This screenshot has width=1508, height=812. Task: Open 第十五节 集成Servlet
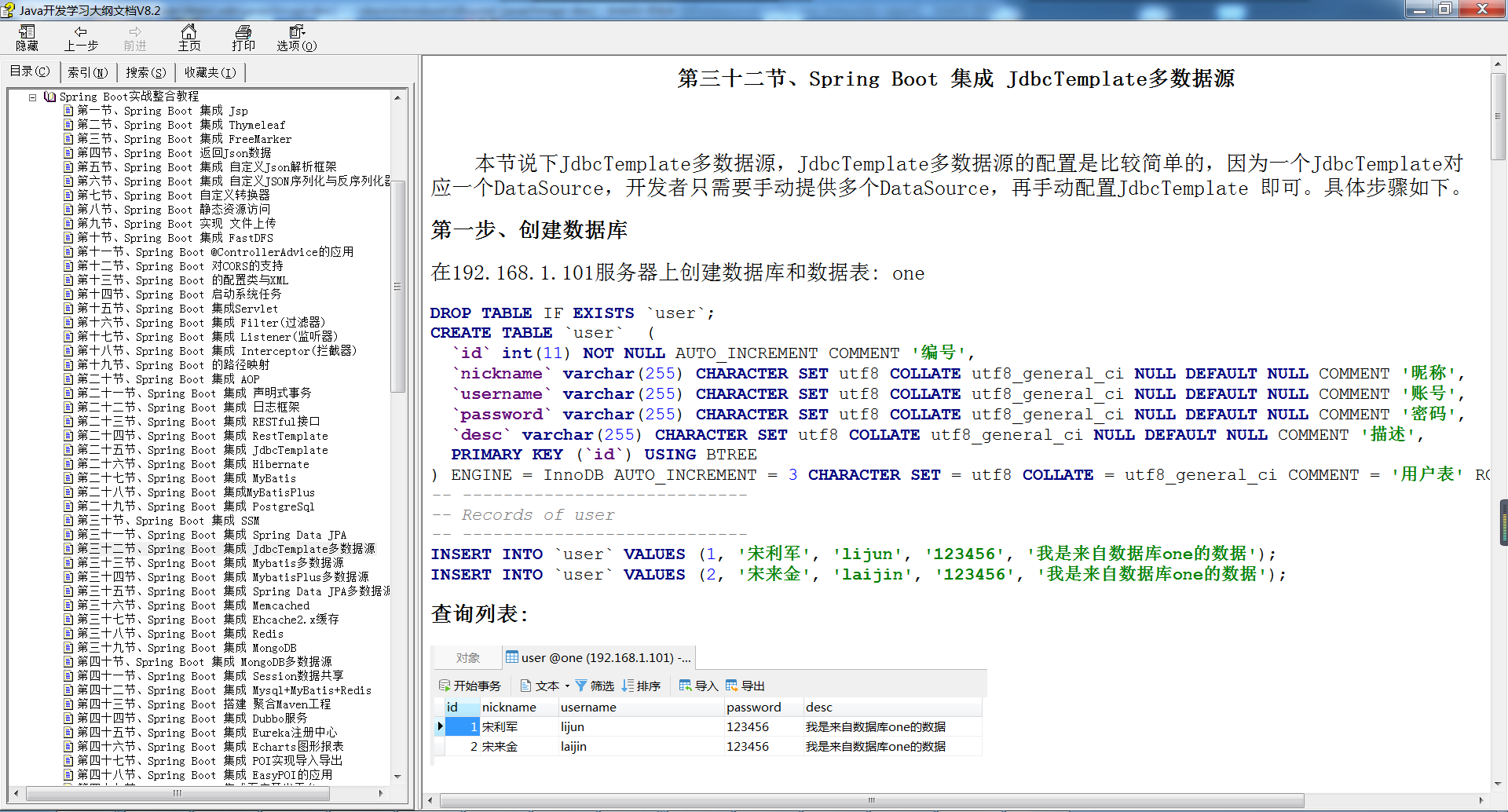178,309
